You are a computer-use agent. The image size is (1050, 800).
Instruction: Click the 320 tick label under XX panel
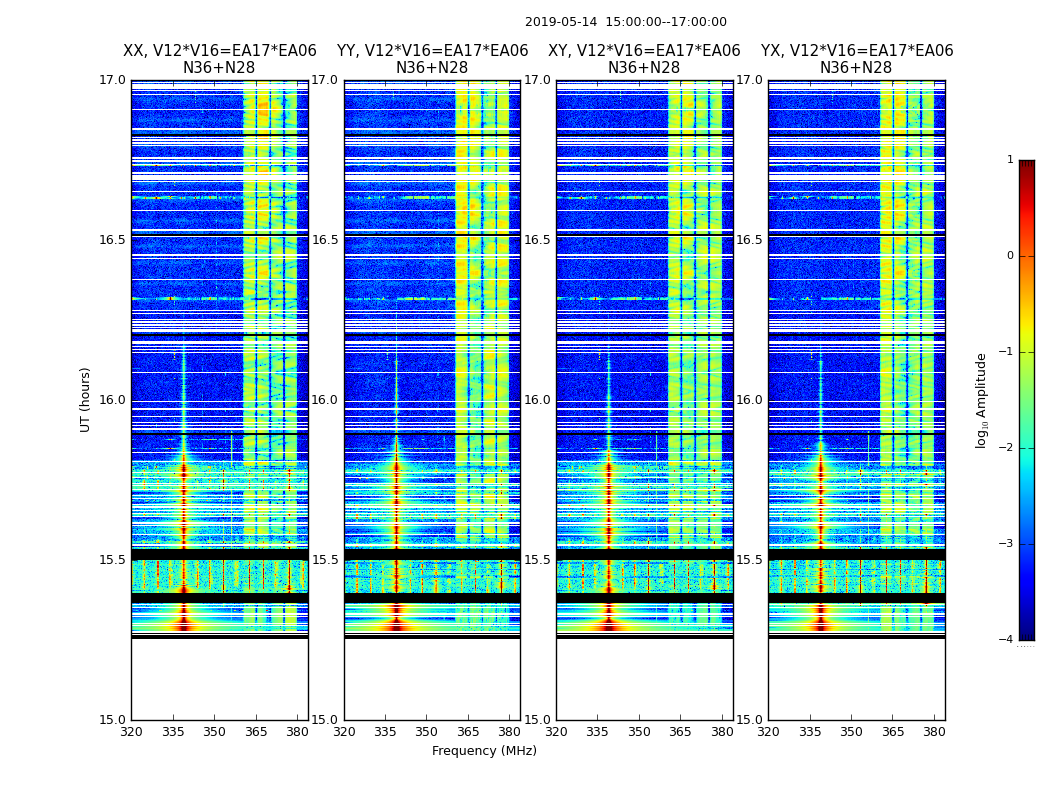[x=132, y=732]
